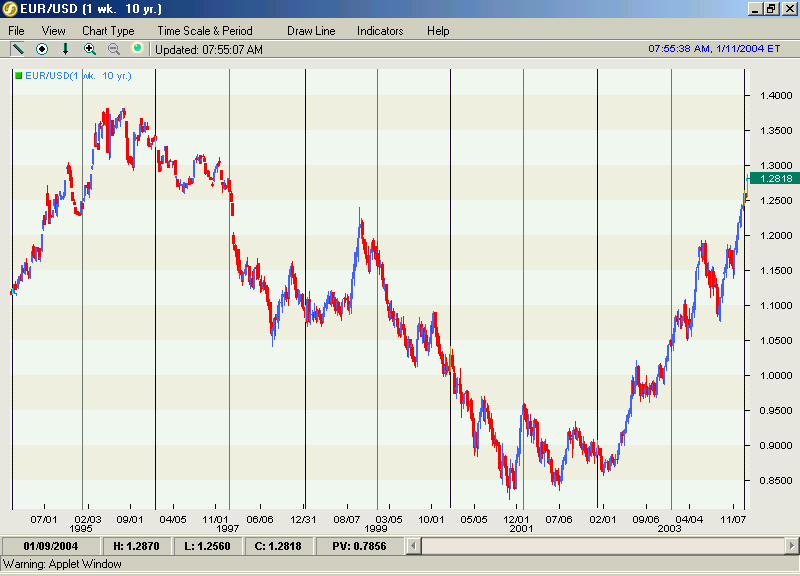Click the PV: 0.7856 status field
Screen dimensions: 800x576
pyautogui.click(x=359, y=546)
